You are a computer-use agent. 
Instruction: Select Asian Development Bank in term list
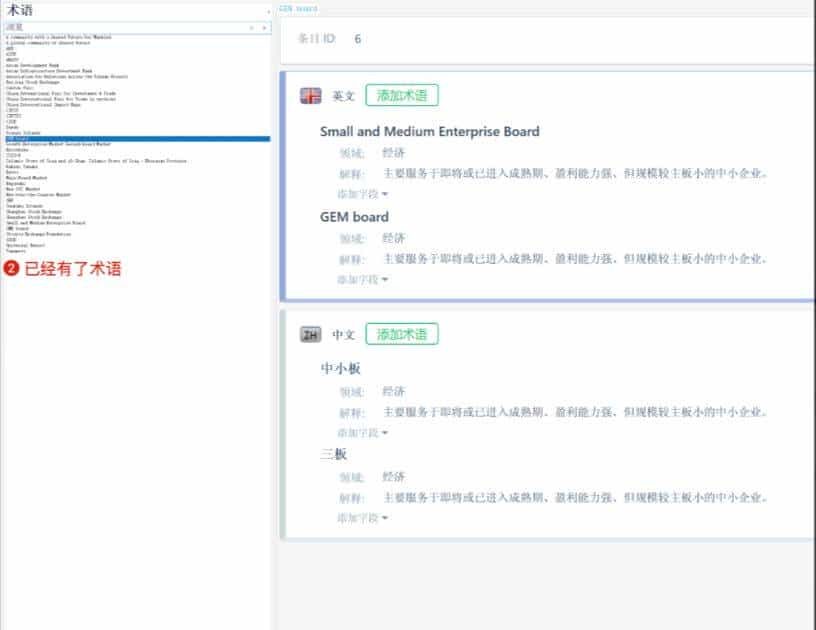(x=32, y=66)
